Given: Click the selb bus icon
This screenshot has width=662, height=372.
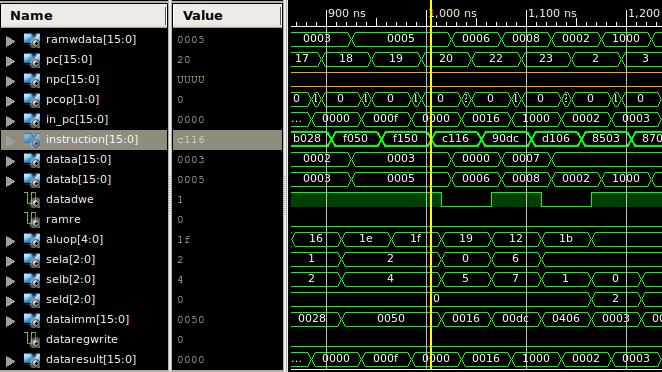Looking at the screenshot, I should pyautogui.click(x=32, y=280).
